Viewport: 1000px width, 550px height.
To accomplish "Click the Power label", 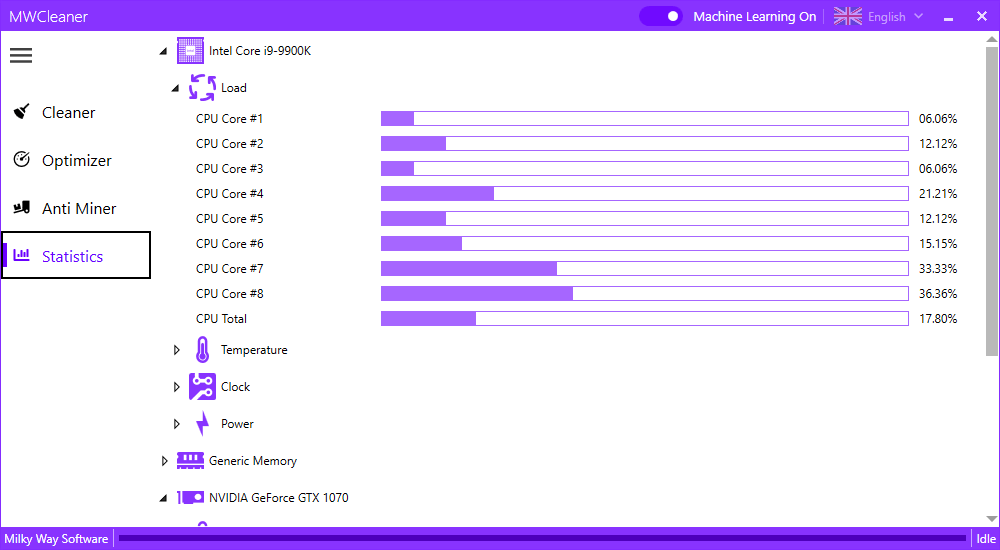I will click(x=237, y=424).
